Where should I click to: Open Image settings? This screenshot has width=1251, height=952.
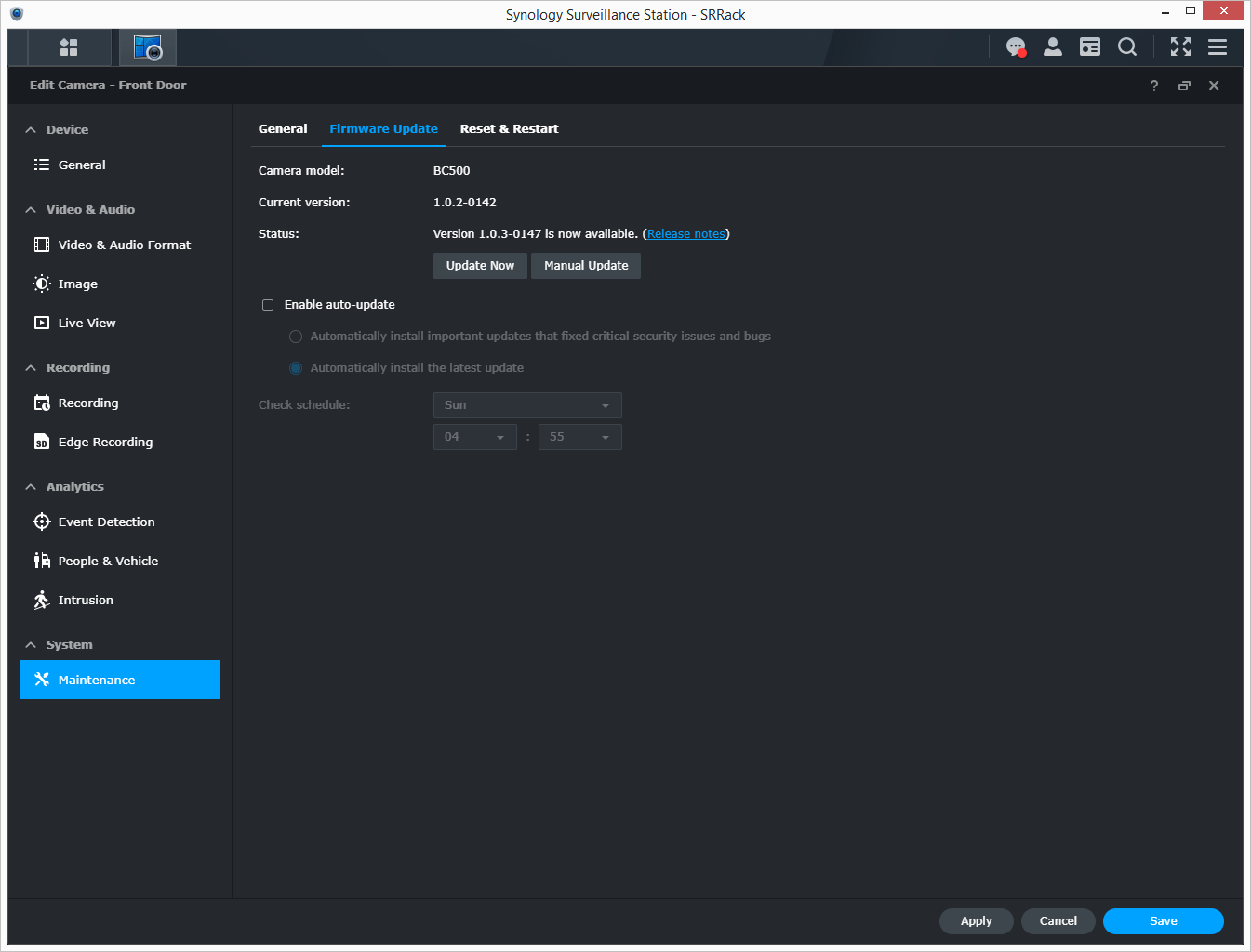coord(120,284)
